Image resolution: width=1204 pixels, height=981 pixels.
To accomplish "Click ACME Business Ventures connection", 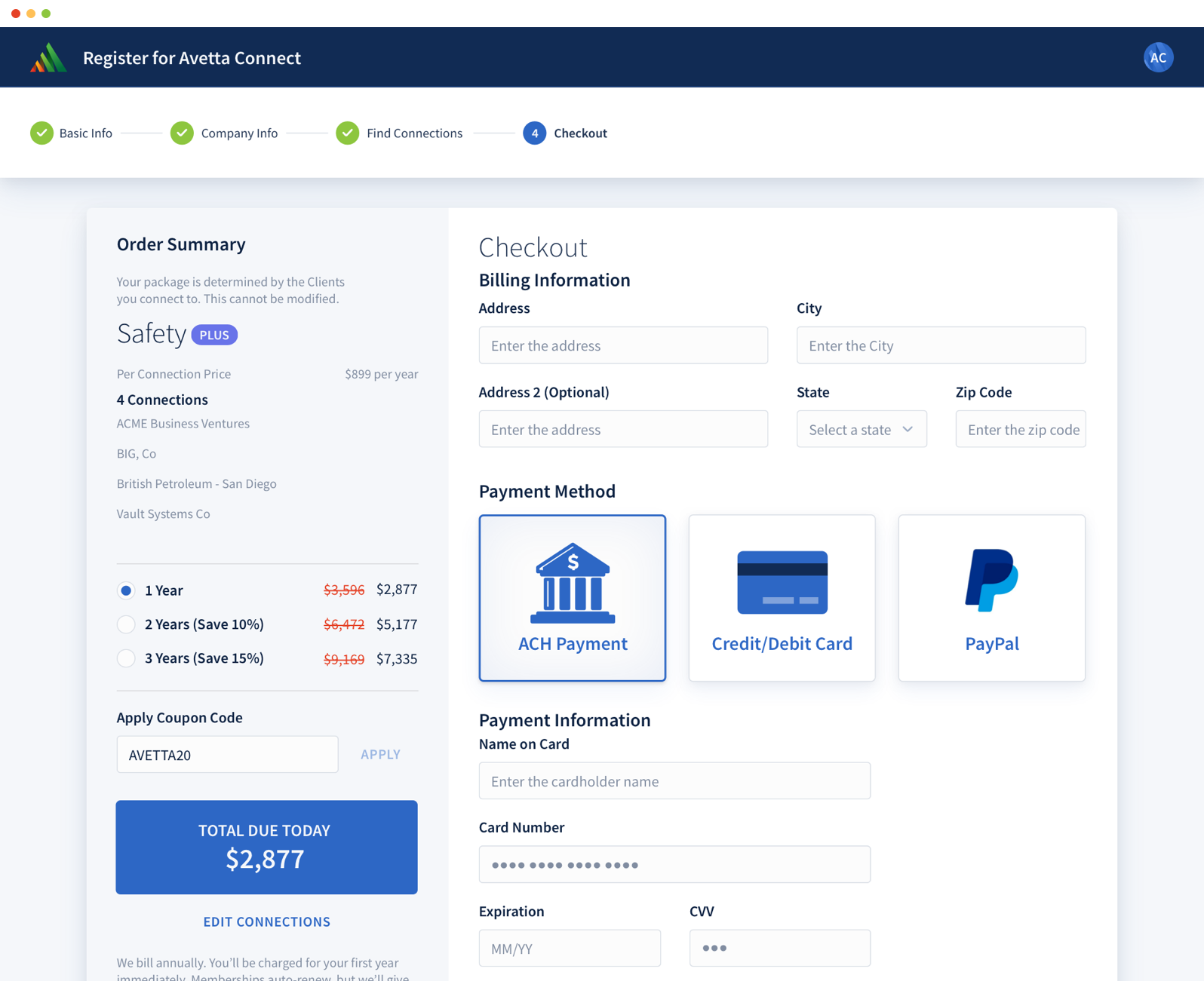I will pyautogui.click(x=183, y=423).
